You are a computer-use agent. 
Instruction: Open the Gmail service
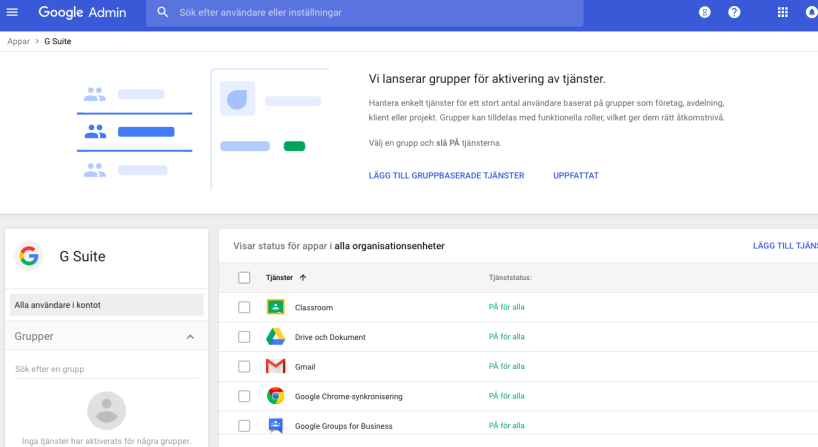click(x=305, y=367)
